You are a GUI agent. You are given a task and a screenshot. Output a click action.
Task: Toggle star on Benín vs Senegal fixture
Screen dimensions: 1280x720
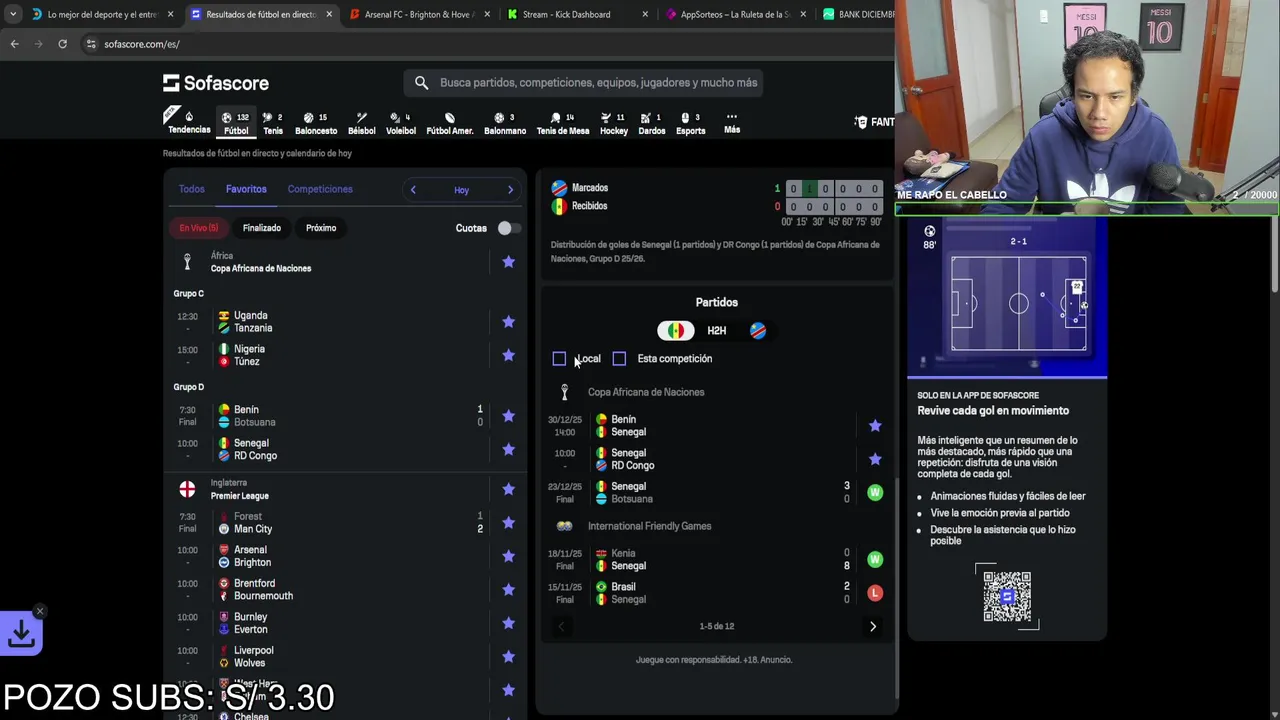pos(875,426)
